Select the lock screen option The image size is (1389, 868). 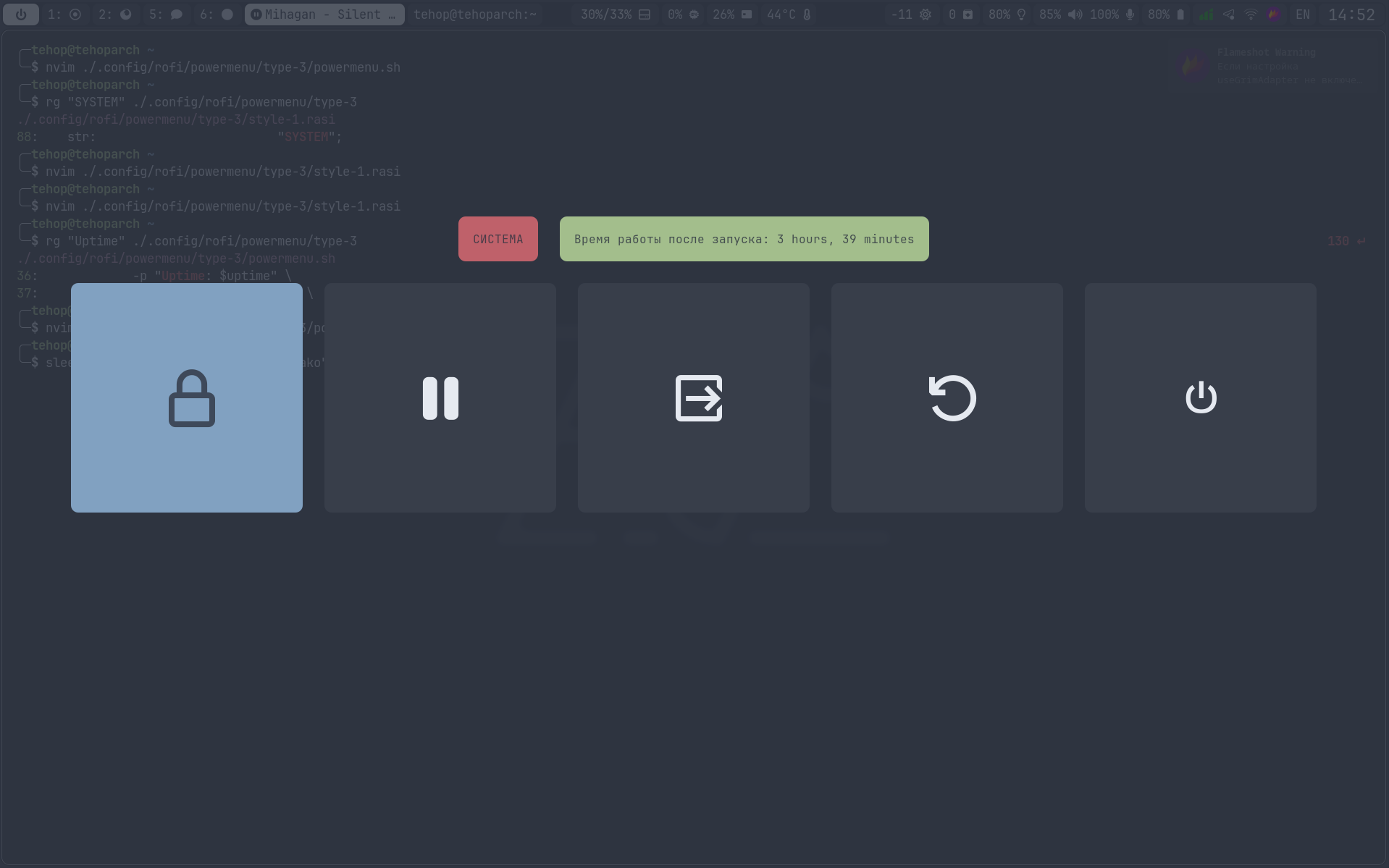(x=187, y=397)
